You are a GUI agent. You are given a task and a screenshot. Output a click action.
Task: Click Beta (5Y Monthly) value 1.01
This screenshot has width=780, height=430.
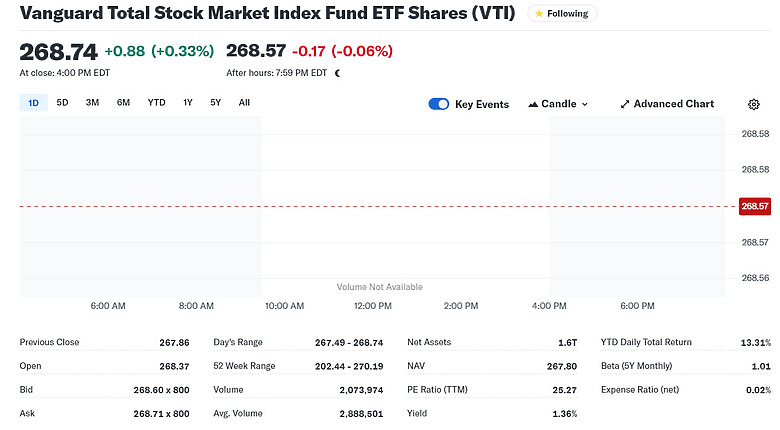761,366
